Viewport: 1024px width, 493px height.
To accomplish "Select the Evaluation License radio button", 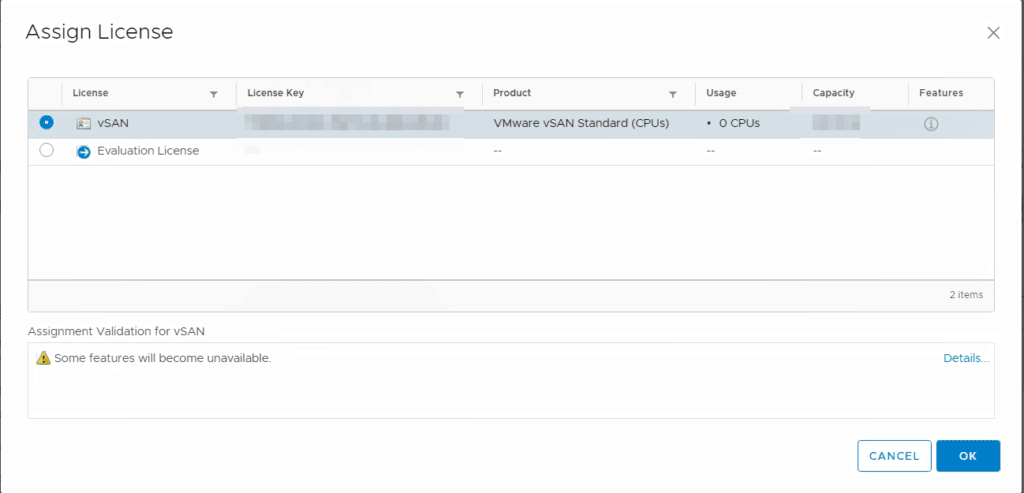I will 46,150.
